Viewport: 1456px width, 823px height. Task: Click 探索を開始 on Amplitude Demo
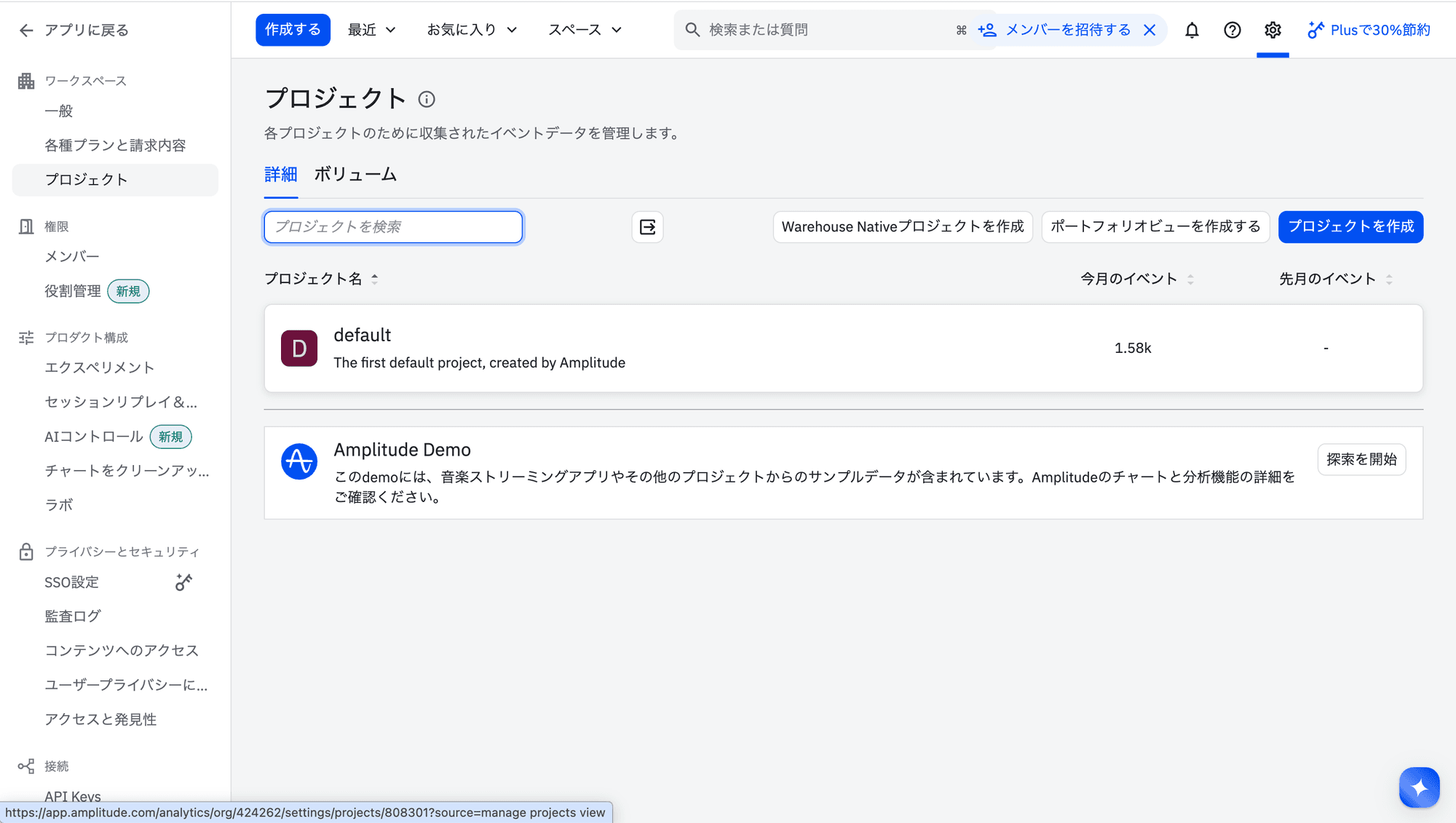tap(1361, 459)
